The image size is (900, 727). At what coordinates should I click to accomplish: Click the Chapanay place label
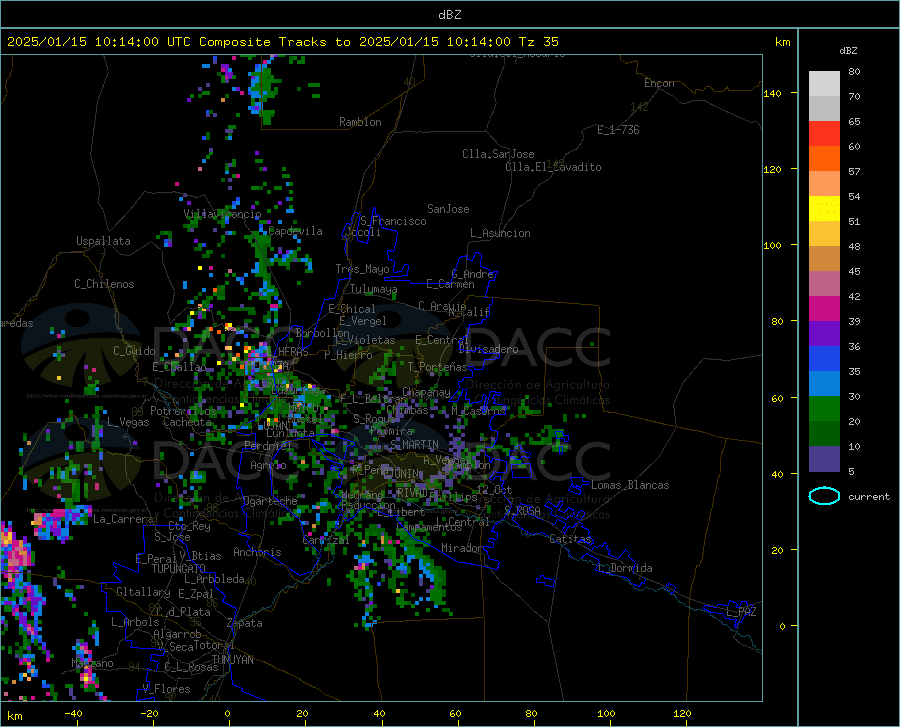tap(426, 392)
